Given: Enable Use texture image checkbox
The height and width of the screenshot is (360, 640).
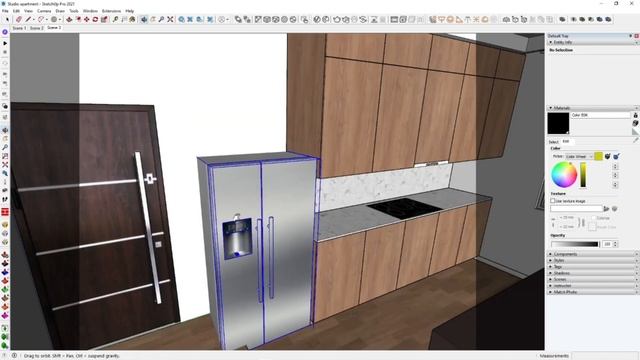Looking at the screenshot, I should [552, 201].
